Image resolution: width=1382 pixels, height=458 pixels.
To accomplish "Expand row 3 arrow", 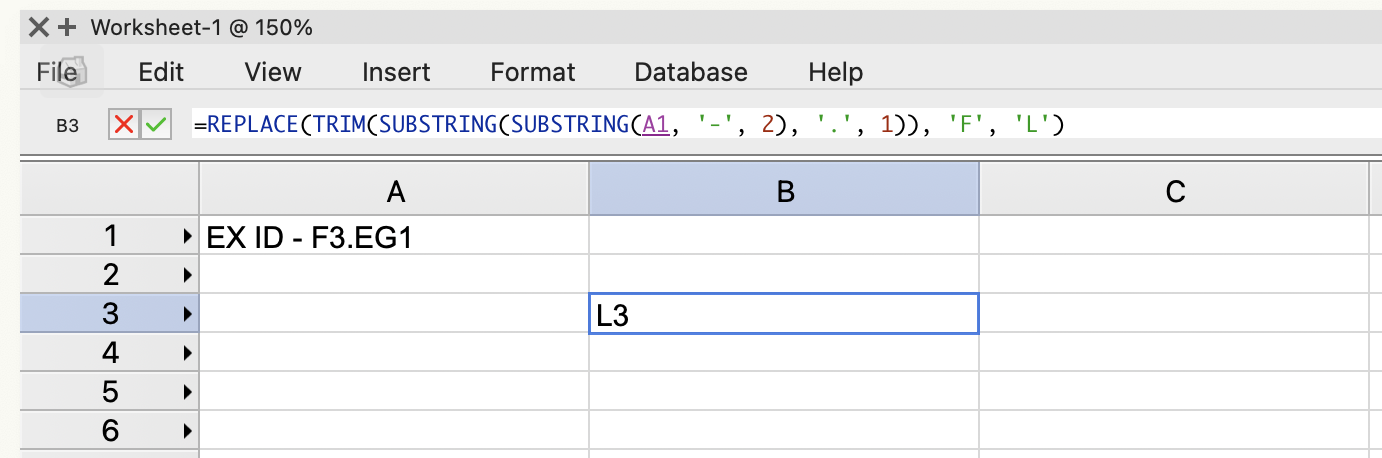I will 187,314.
